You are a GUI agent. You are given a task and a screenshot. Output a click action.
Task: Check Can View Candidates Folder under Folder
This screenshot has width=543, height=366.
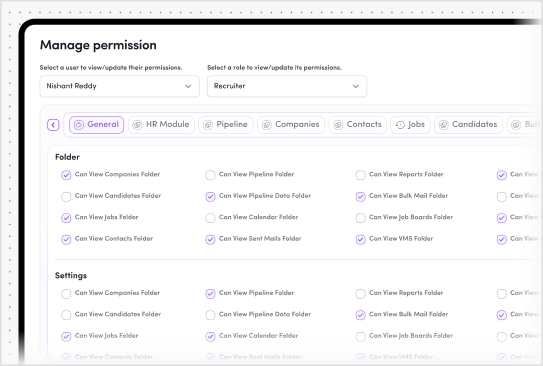(x=66, y=197)
